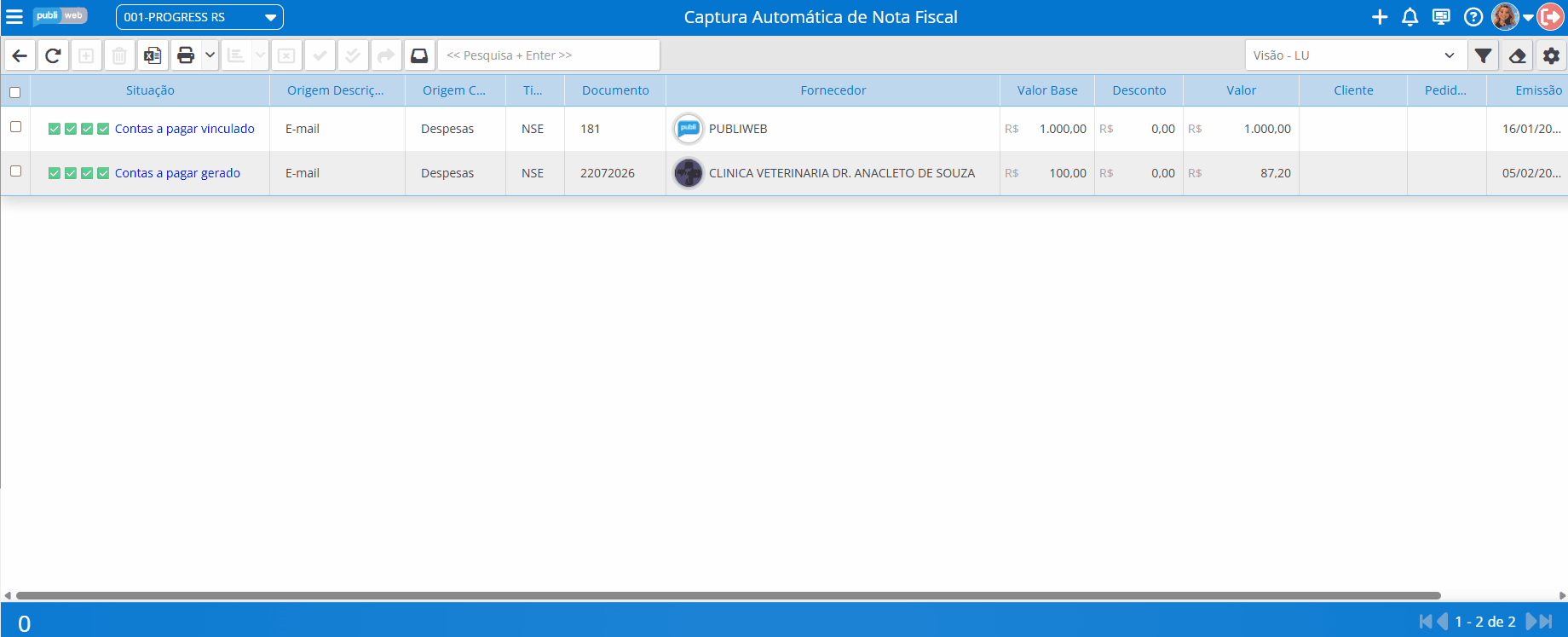Click first green status check in PUBLIWEB row
Image resolution: width=1568 pixels, height=637 pixels.
coord(55,129)
